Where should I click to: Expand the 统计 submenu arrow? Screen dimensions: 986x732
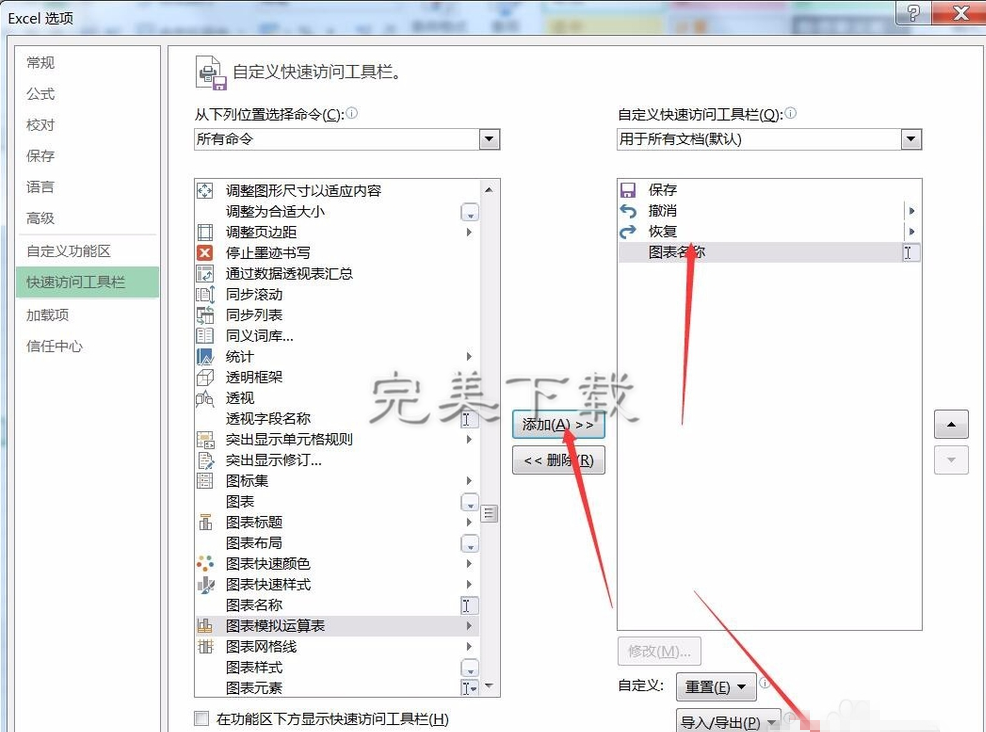[x=469, y=357]
